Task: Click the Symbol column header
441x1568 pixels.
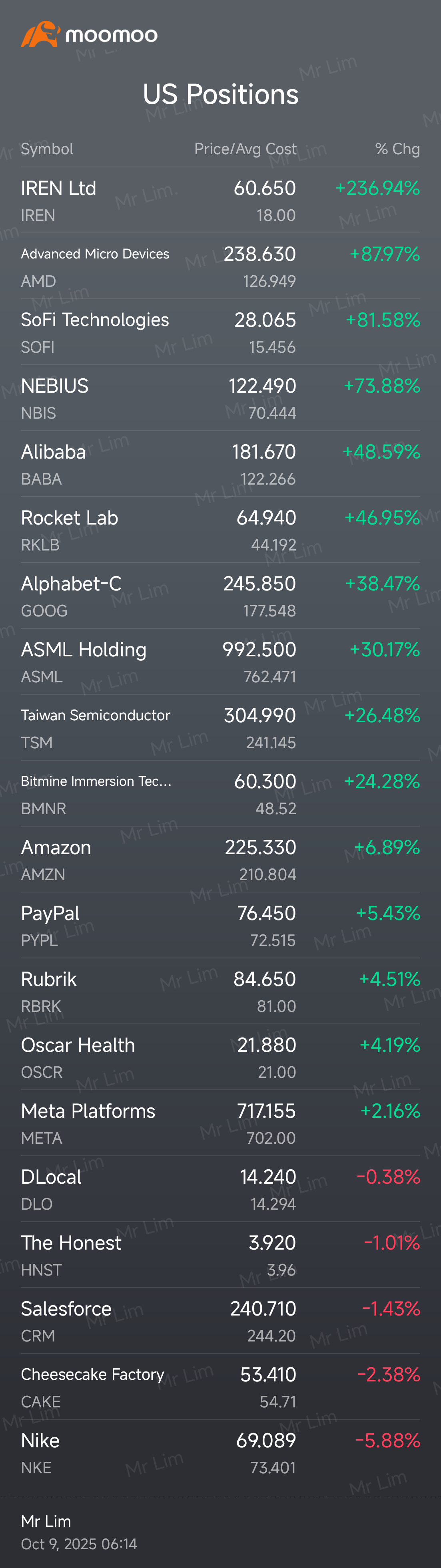Action: coord(47,149)
